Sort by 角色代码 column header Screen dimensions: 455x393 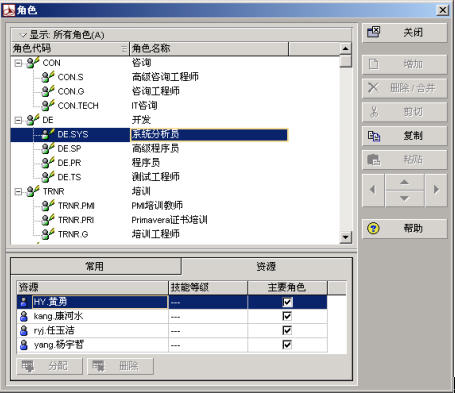coord(70,49)
